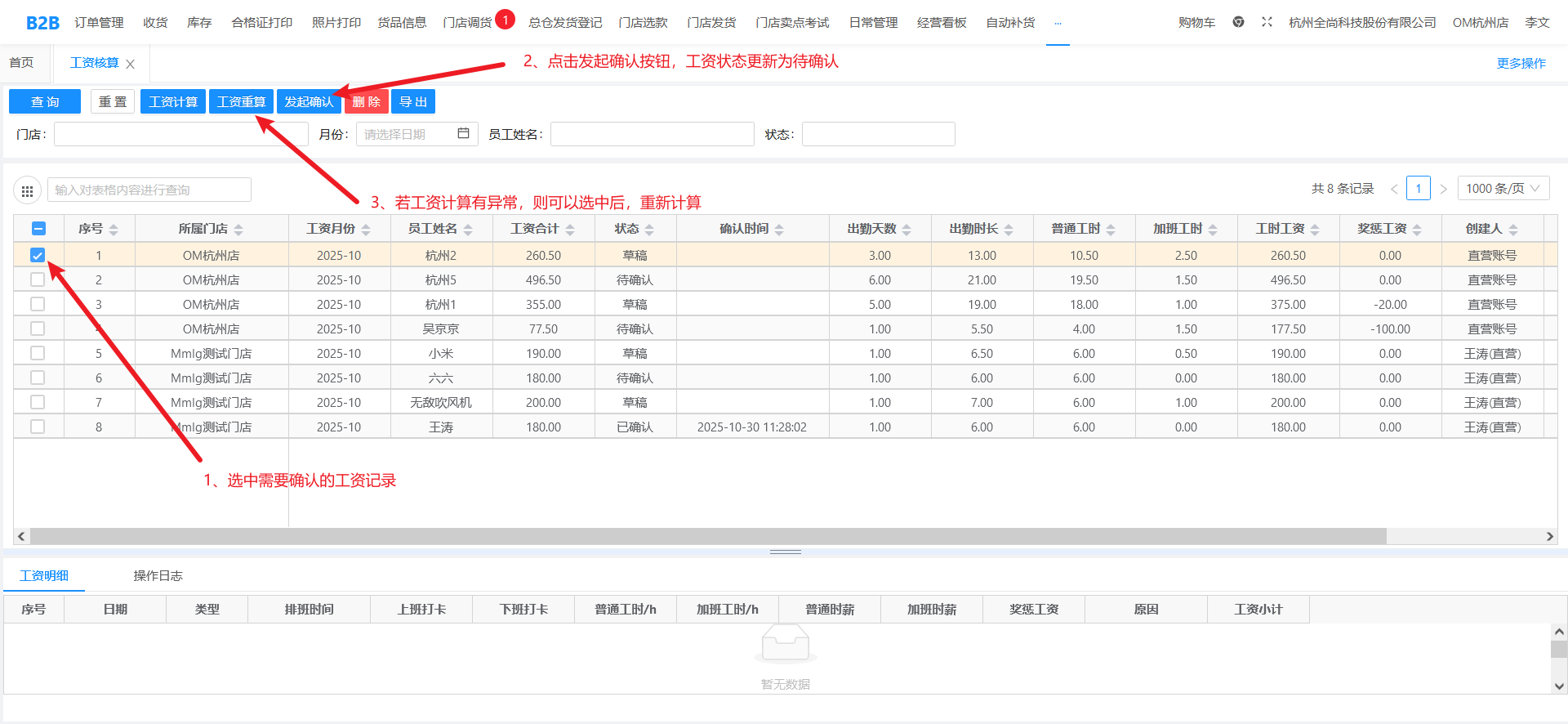1568x724 pixels.
Task: Switch to the 操作日志 tab
Action: point(158,575)
